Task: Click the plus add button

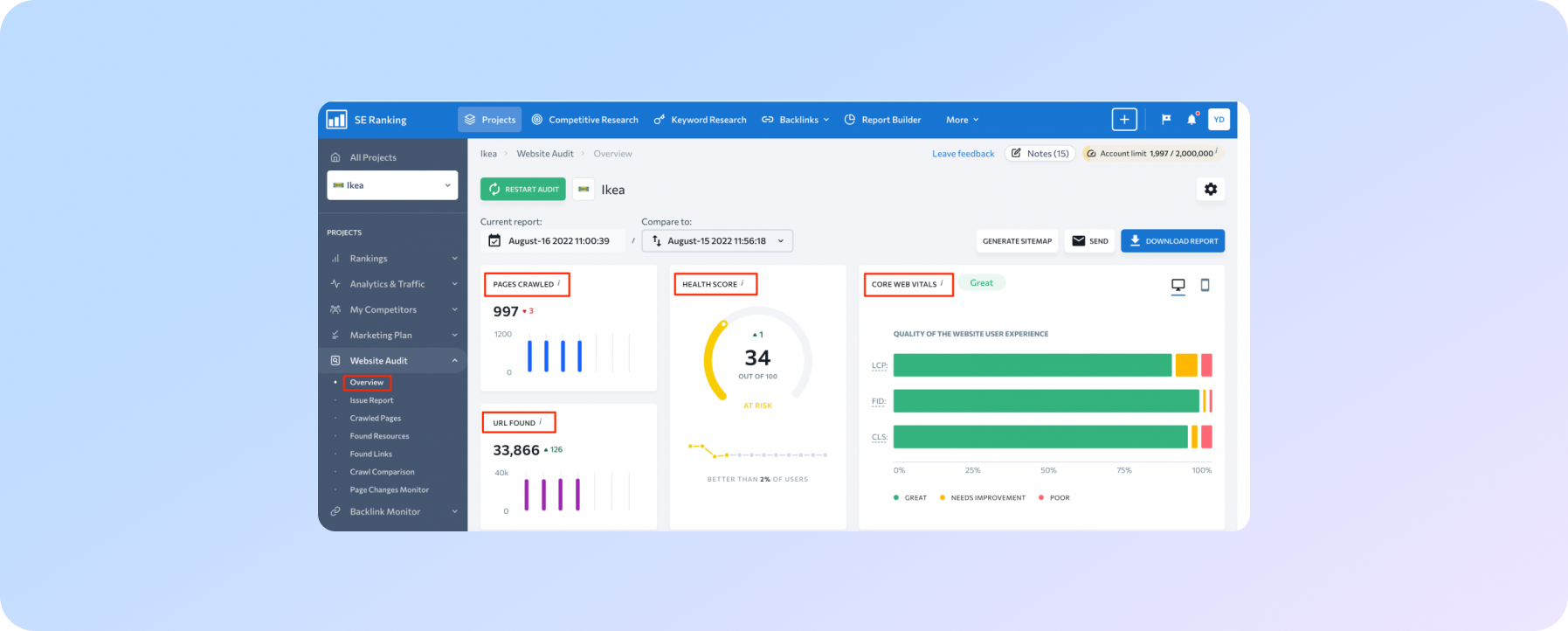Action: (x=1124, y=120)
